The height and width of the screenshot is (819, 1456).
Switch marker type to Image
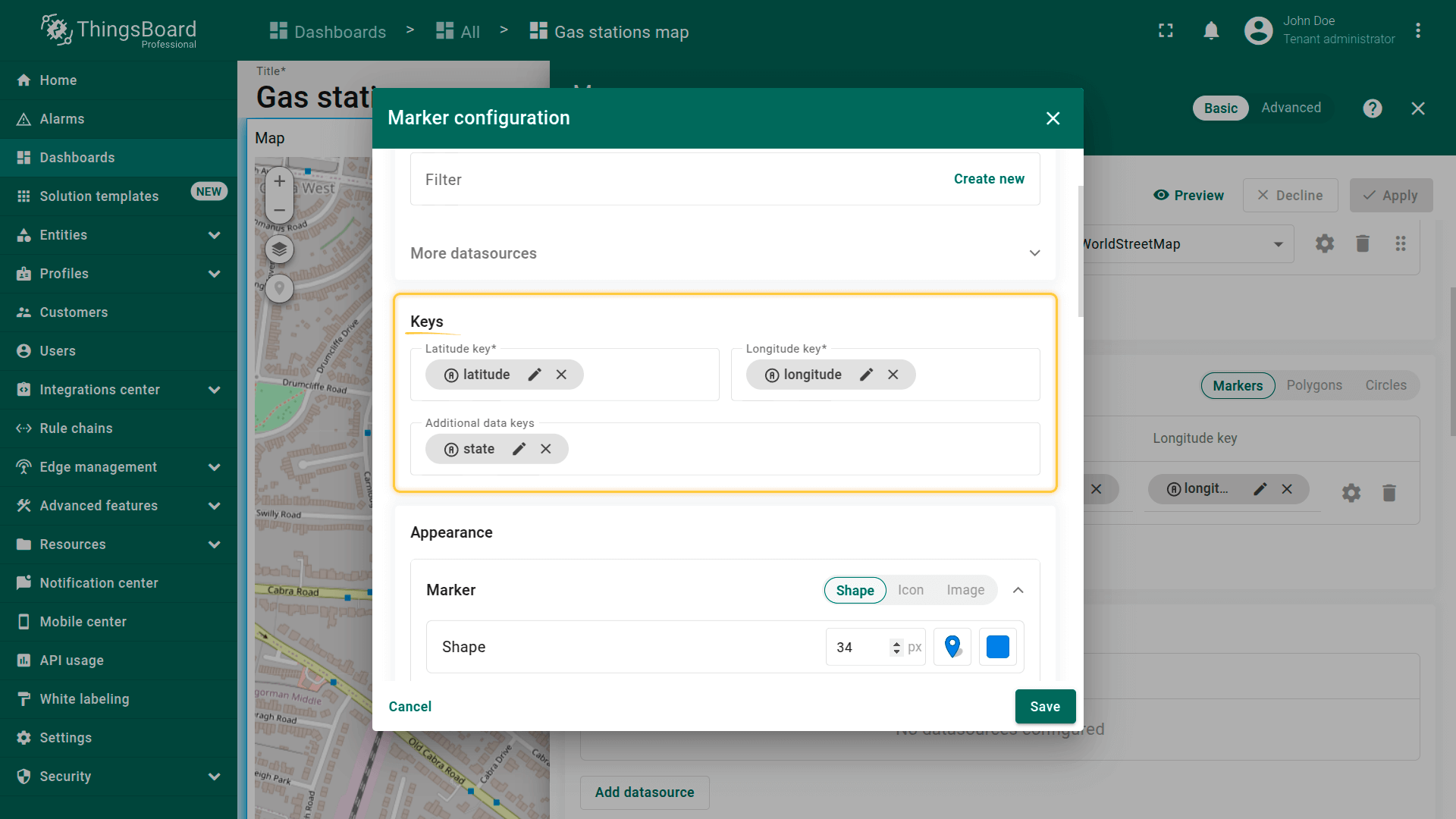tap(965, 590)
